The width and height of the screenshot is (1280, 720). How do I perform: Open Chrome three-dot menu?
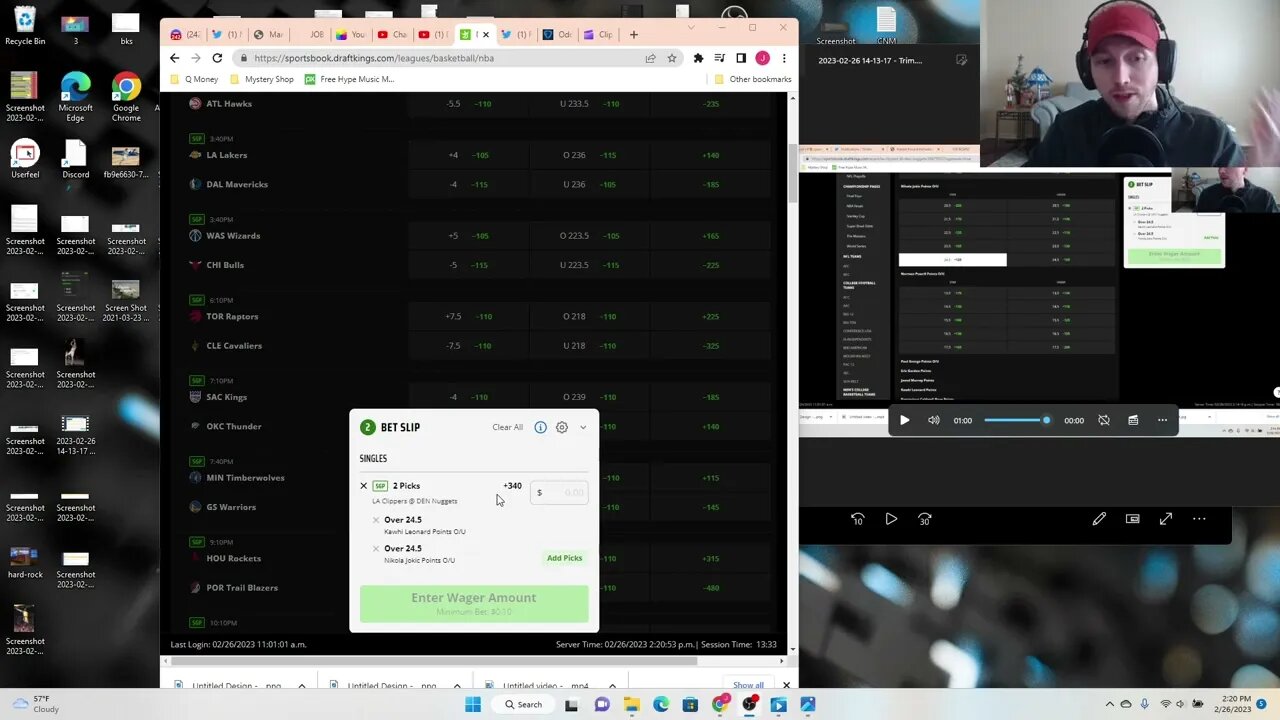(x=784, y=58)
